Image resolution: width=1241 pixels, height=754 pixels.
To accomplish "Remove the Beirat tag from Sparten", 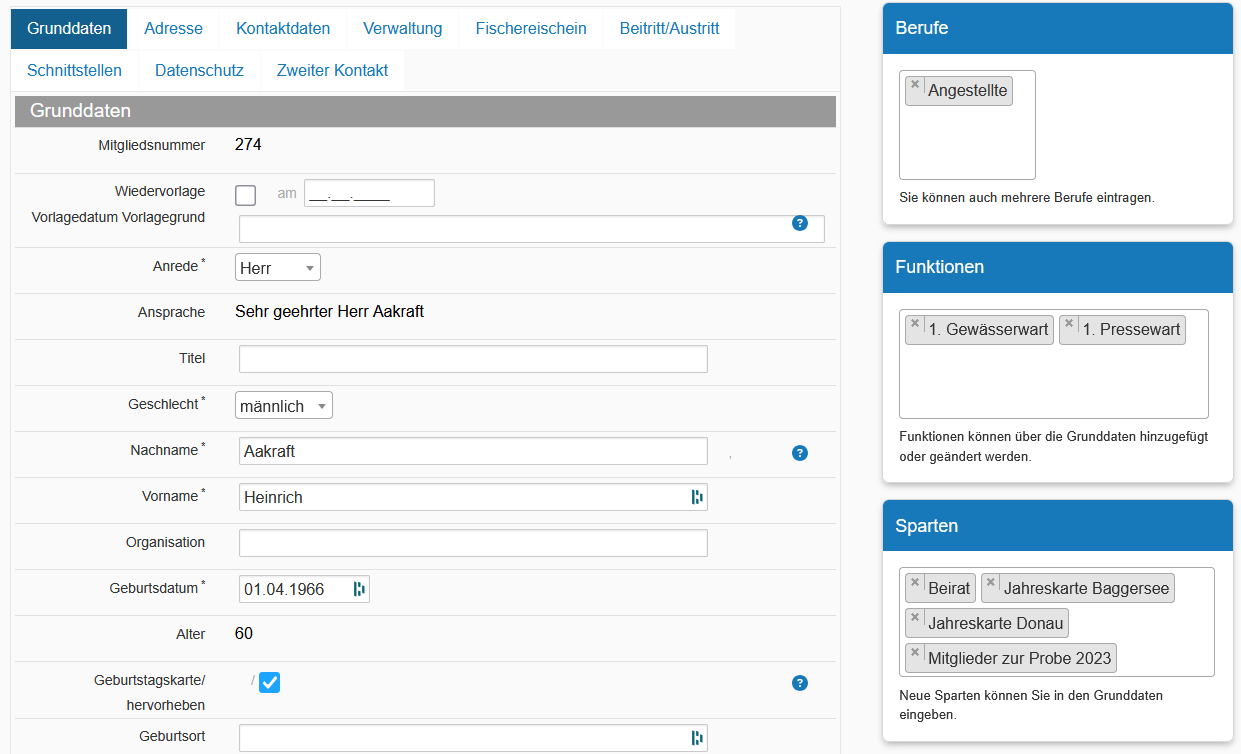I will 915,583.
